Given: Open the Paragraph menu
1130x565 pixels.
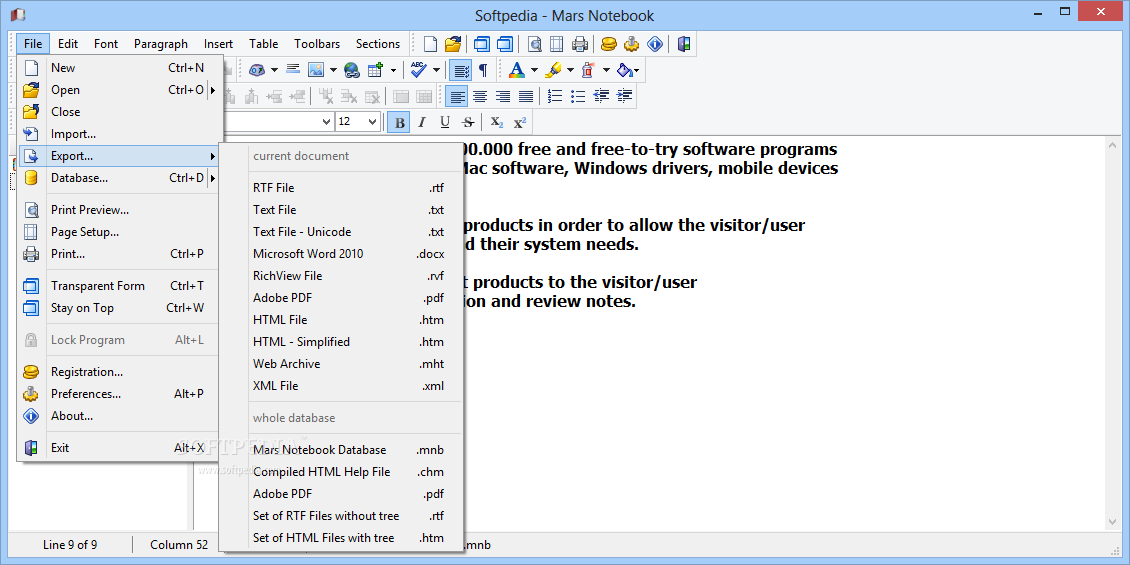Looking at the screenshot, I should point(161,44).
